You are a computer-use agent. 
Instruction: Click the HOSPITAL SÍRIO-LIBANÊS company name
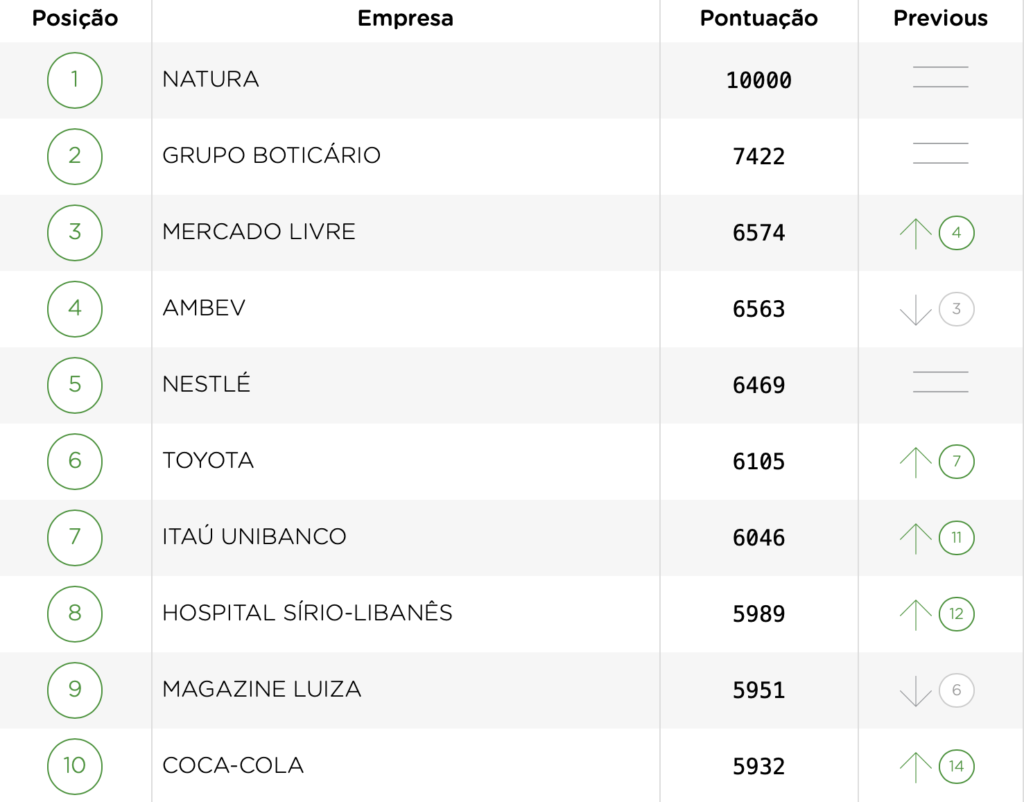pos(307,613)
